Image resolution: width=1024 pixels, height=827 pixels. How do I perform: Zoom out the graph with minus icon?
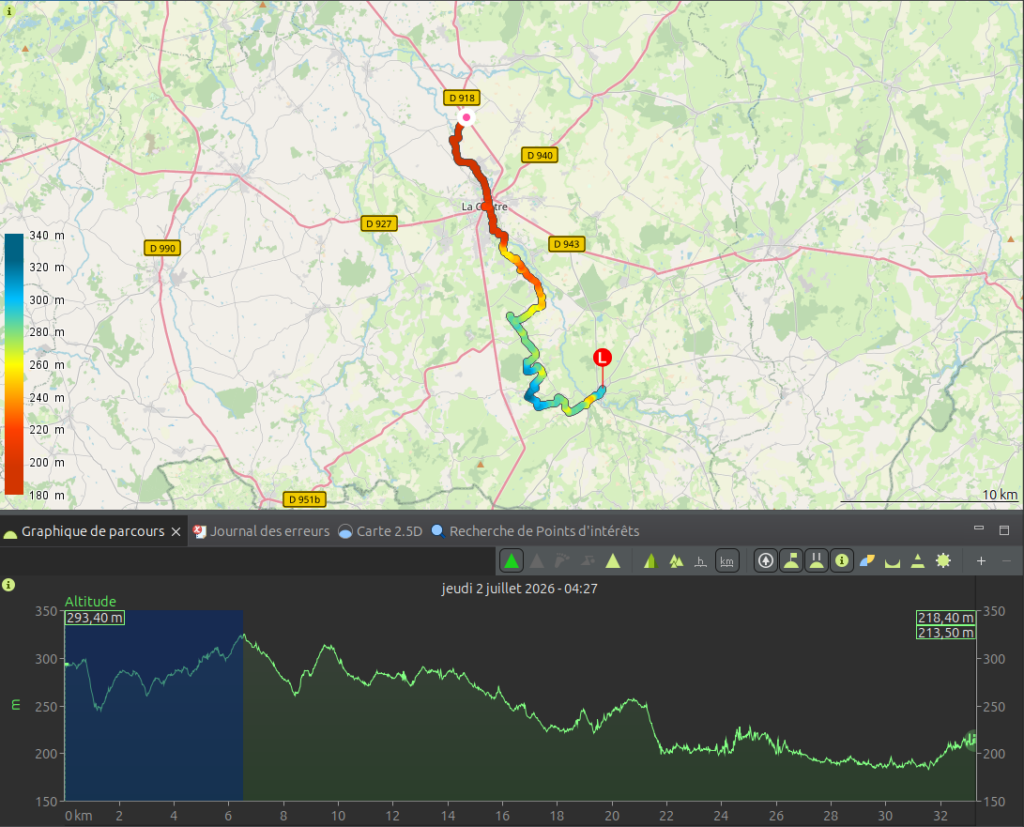pos(1006,560)
